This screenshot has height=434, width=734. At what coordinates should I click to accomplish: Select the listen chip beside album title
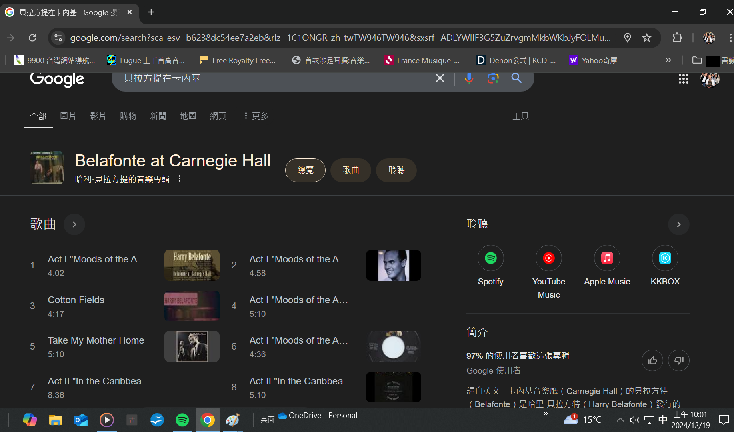[x=396, y=170]
